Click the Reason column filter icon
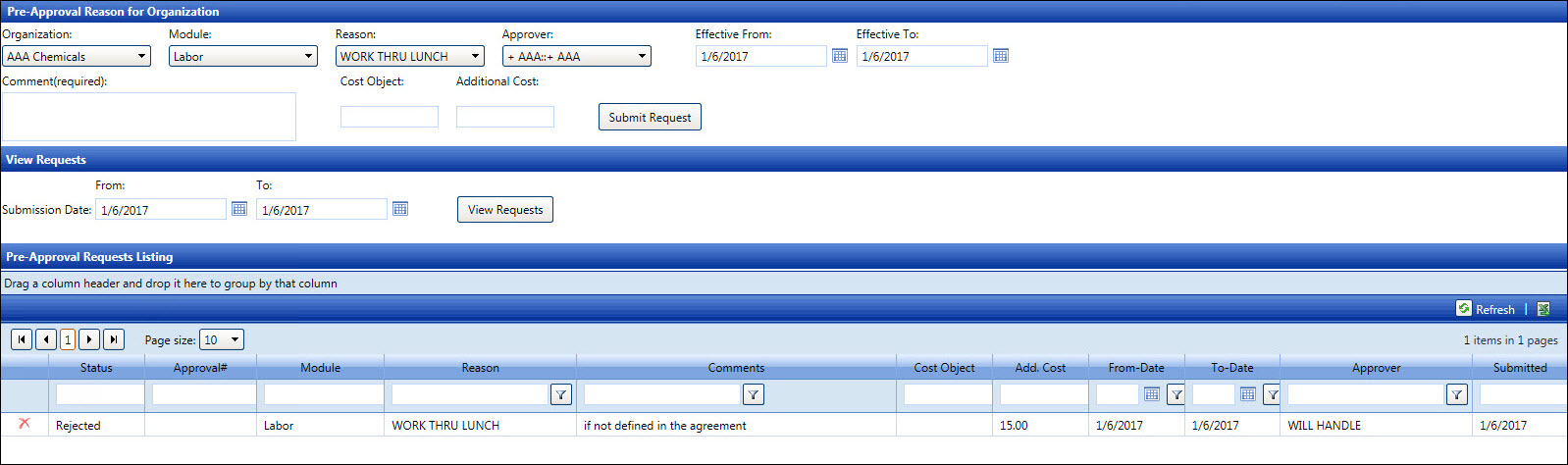This screenshot has height=465, width=1568. pyautogui.click(x=560, y=394)
